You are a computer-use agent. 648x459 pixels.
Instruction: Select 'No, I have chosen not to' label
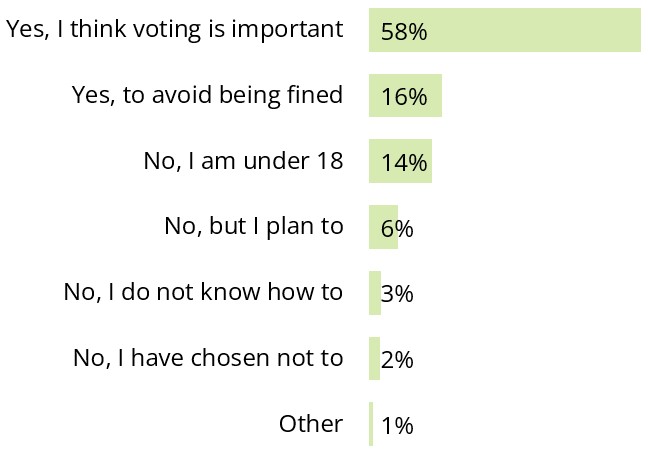208,358
